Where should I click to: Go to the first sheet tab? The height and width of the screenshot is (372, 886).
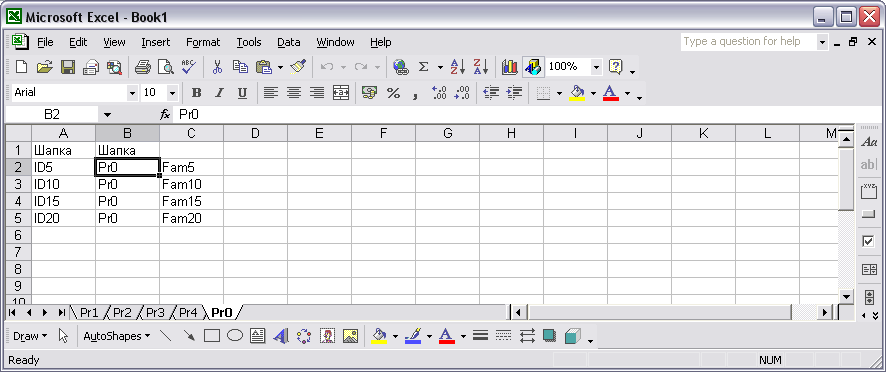12,312
